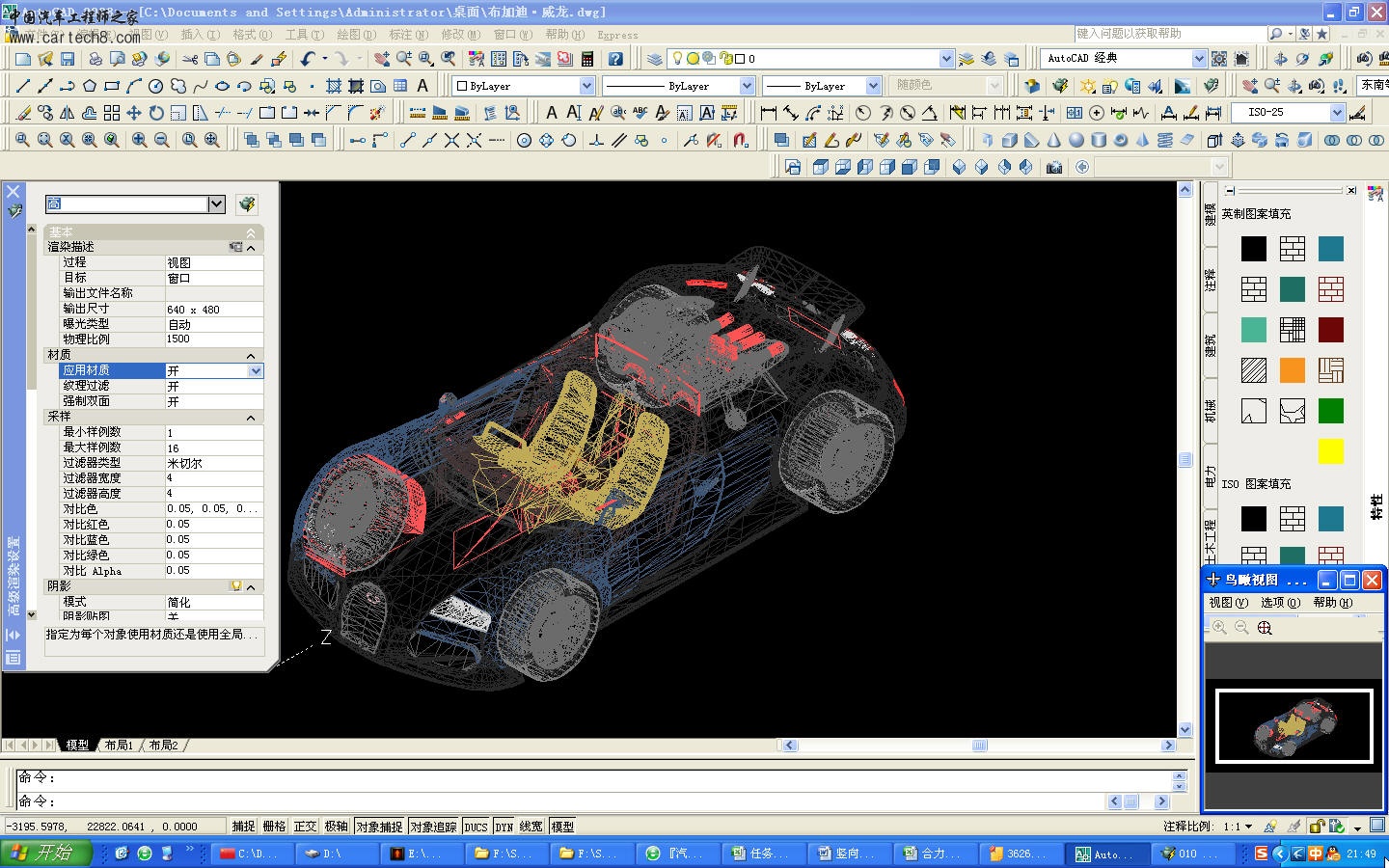This screenshot has height=868, width=1389.
Task: Toggle 线宽 lineweight display in status bar
Action: point(531,827)
